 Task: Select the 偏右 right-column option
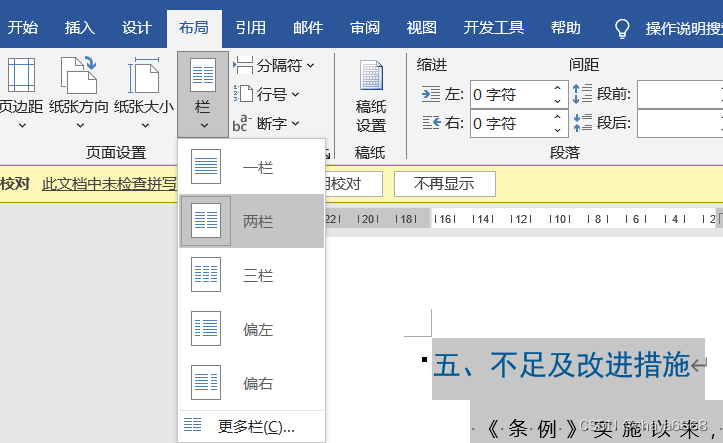pyautogui.click(x=251, y=383)
